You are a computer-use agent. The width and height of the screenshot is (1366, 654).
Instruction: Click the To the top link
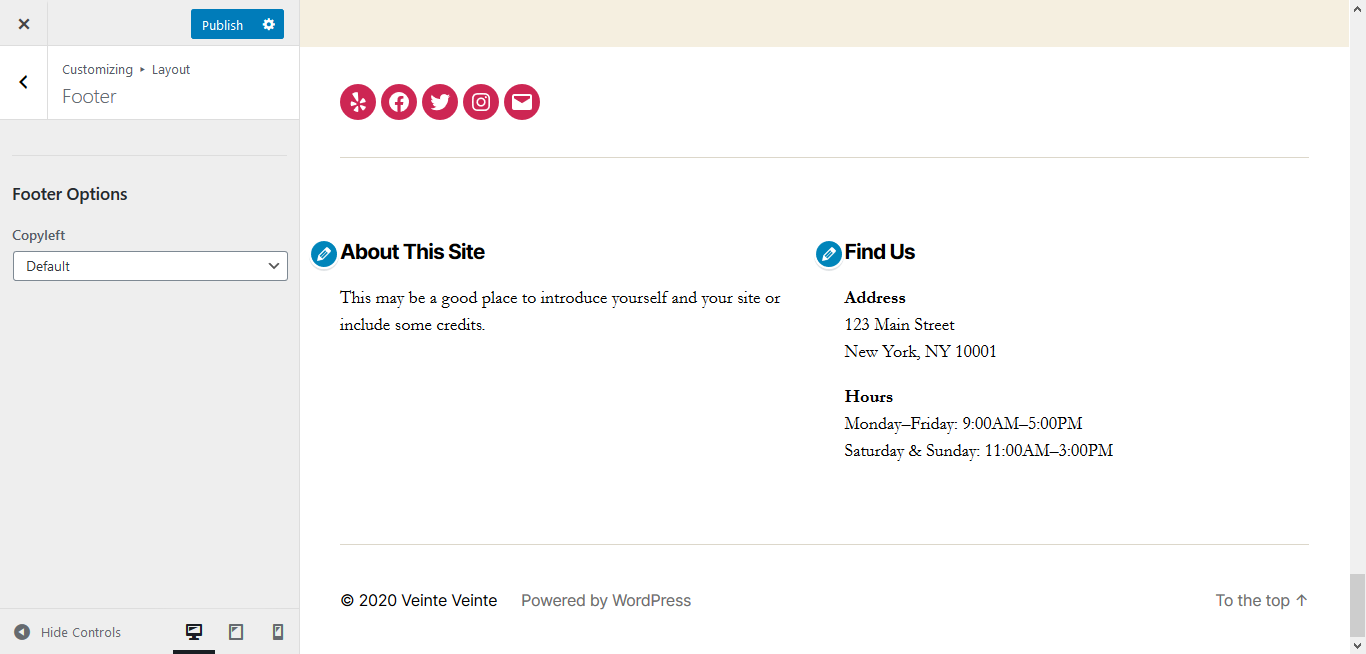click(x=1262, y=600)
